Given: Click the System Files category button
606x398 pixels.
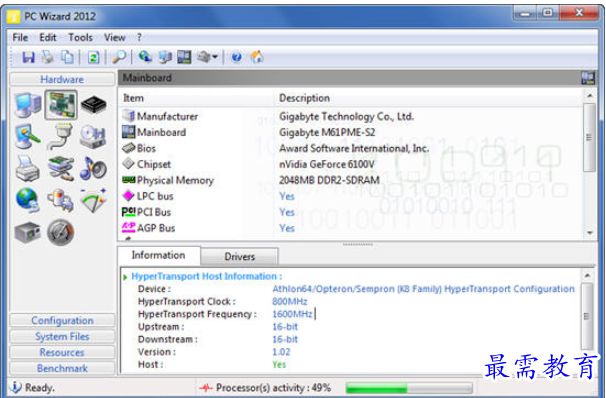Looking at the screenshot, I should (x=62, y=337).
